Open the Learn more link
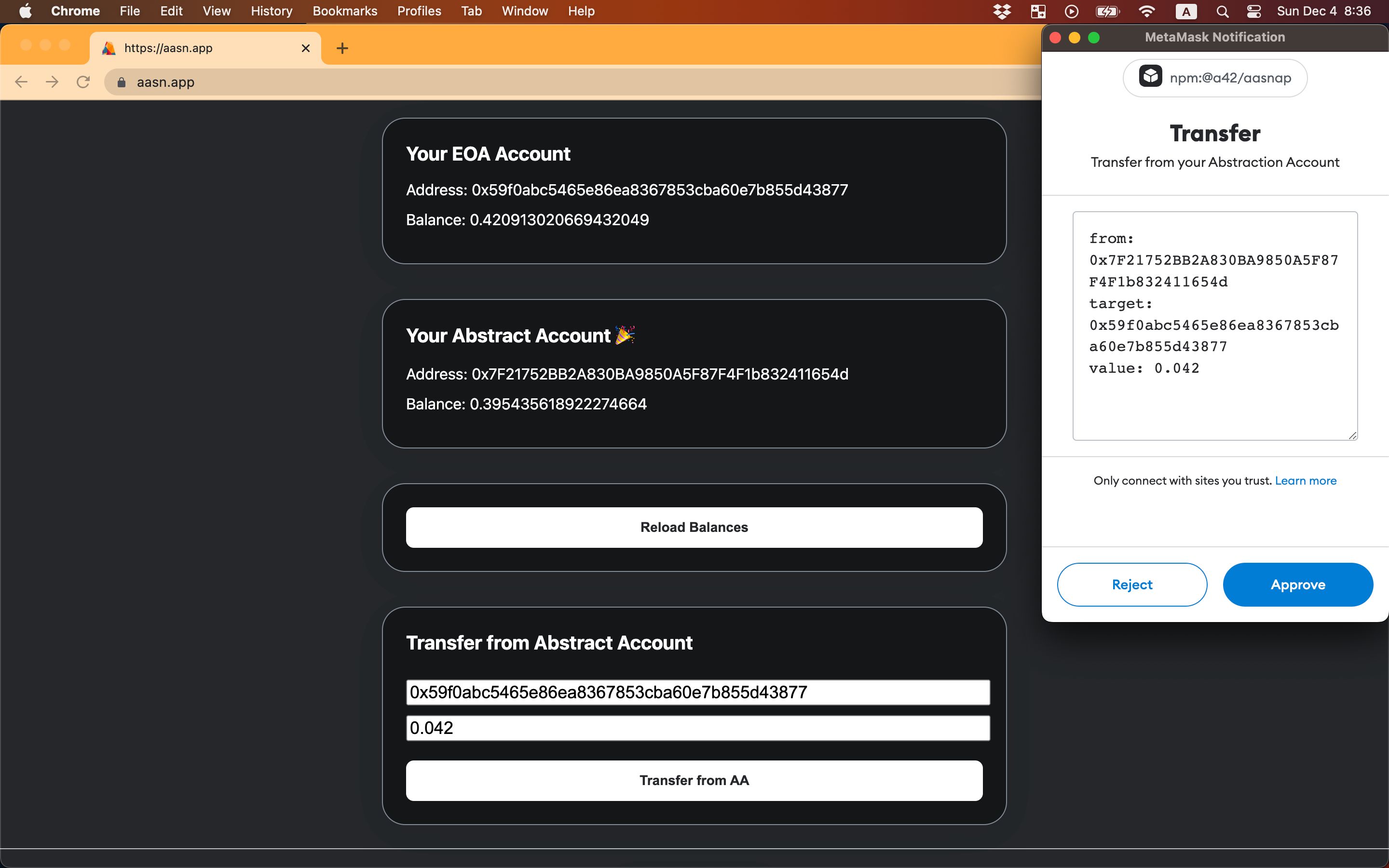This screenshot has width=1389, height=868. 1306,480
